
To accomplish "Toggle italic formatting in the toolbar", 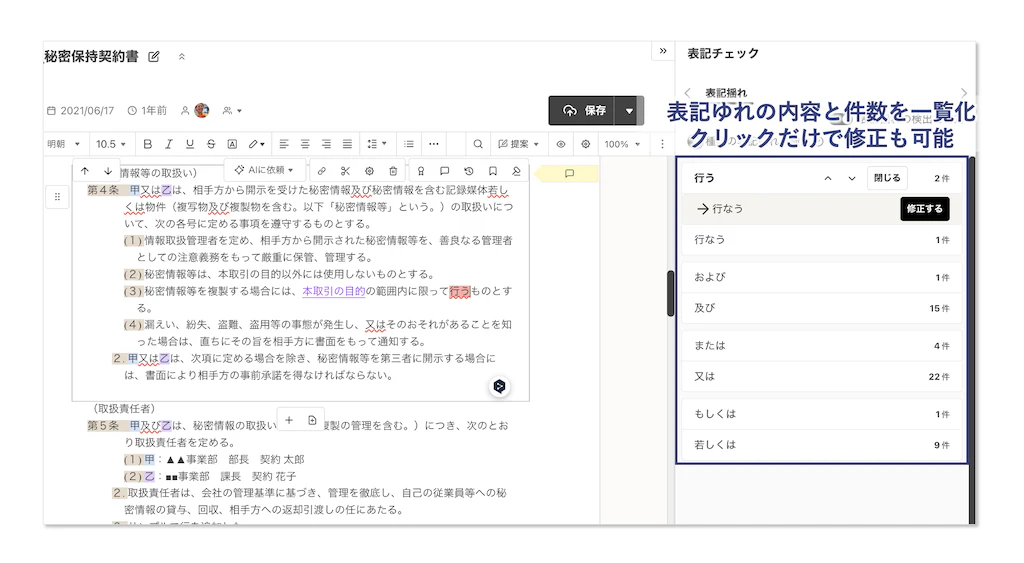I will coord(169,144).
